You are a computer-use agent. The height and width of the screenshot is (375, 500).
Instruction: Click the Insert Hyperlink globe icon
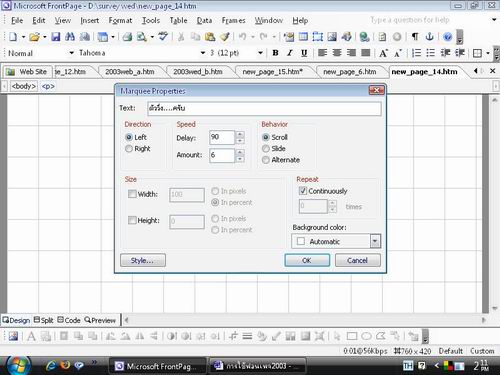364,37
